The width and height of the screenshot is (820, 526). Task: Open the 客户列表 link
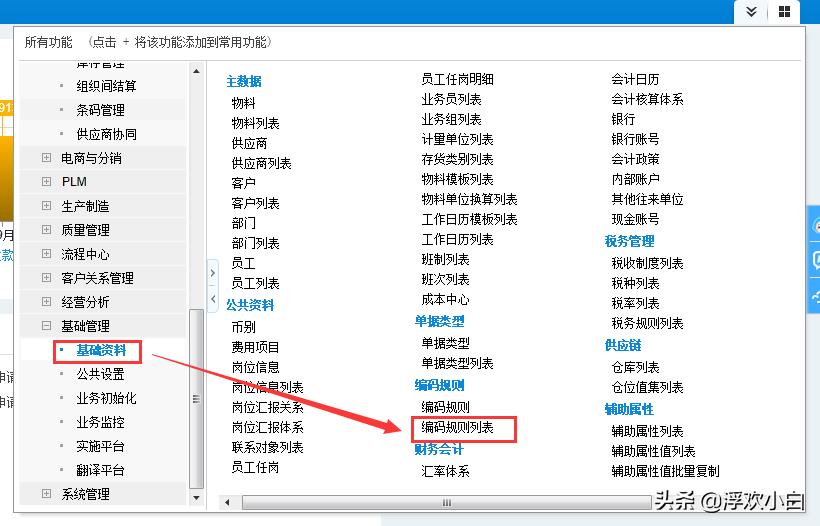256,203
